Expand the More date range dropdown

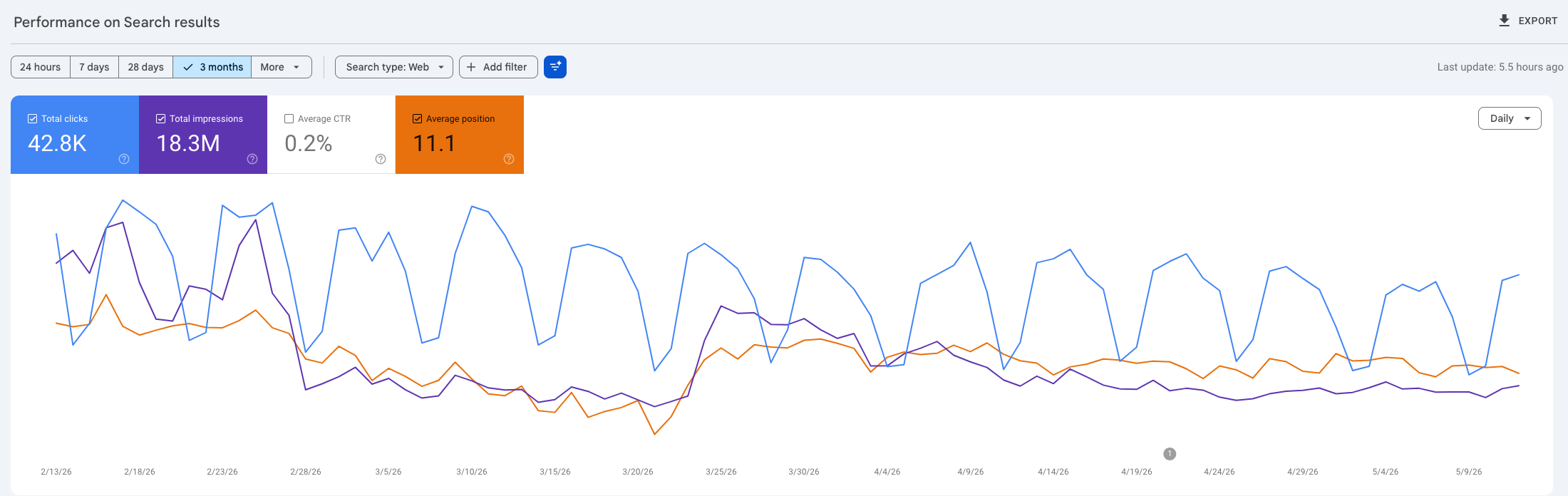coord(282,67)
